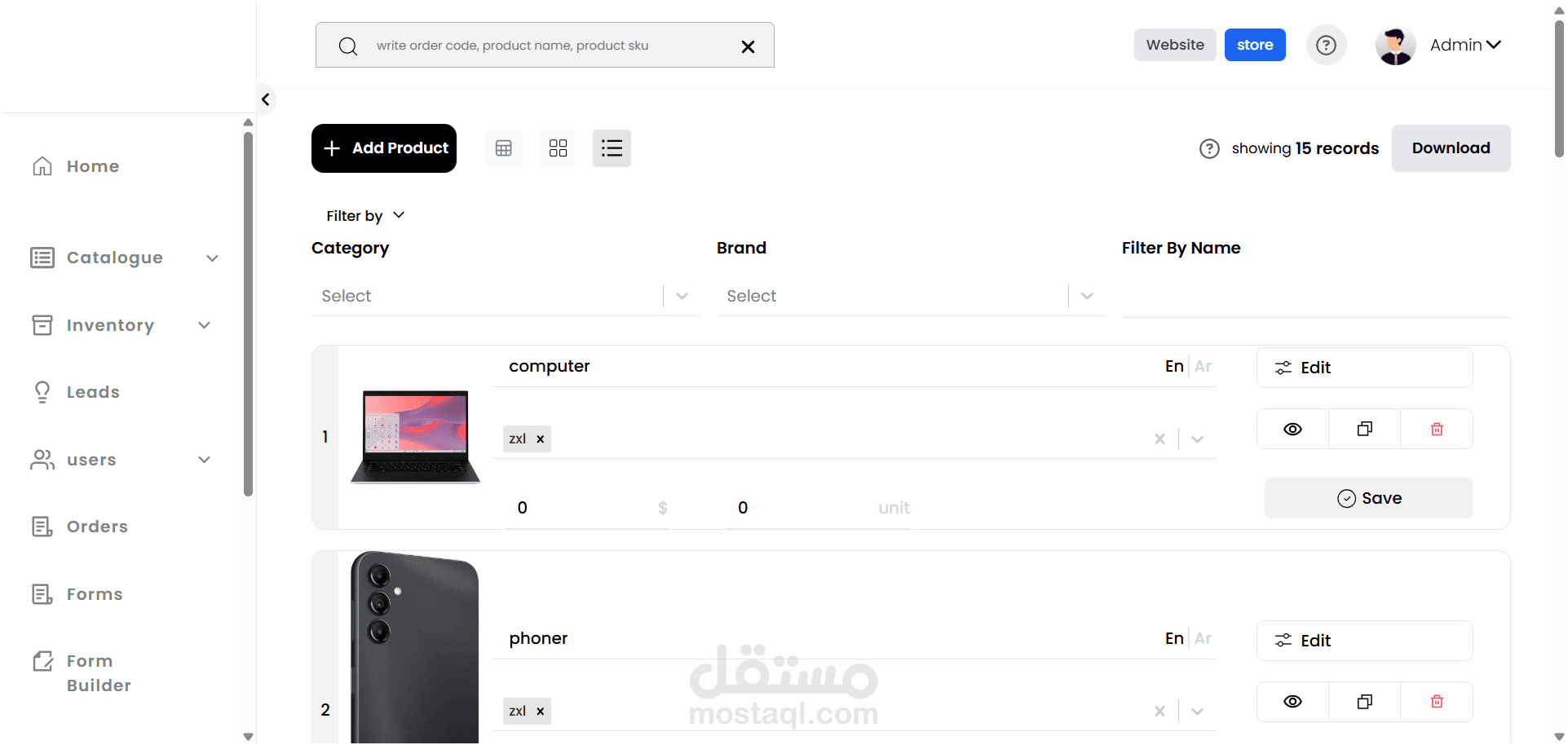Image resolution: width=1568 pixels, height=745 pixels.
Task: Click the Filter By Name input field
Action: click(x=1316, y=297)
